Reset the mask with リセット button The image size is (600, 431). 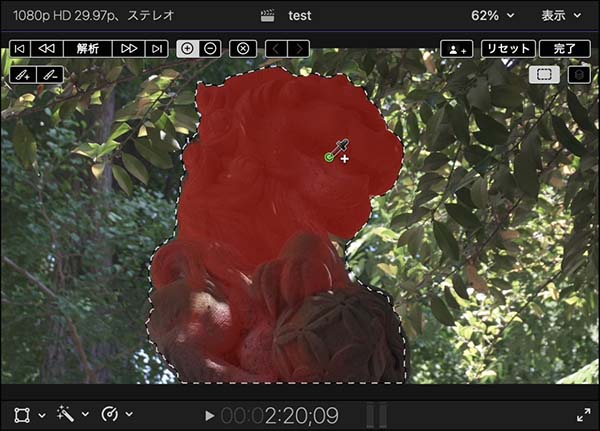pyautogui.click(x=508, y=49)
